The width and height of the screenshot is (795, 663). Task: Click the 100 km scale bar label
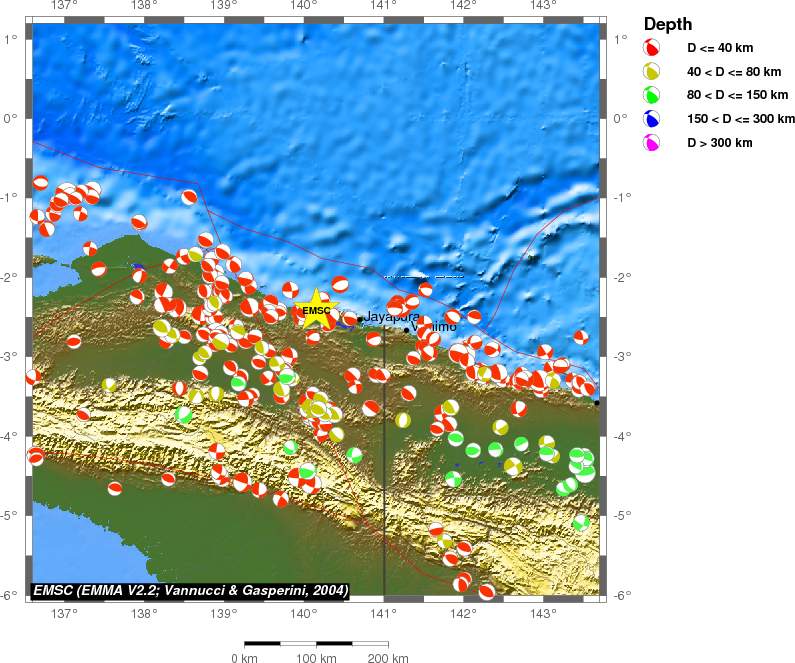pos(316,657)
